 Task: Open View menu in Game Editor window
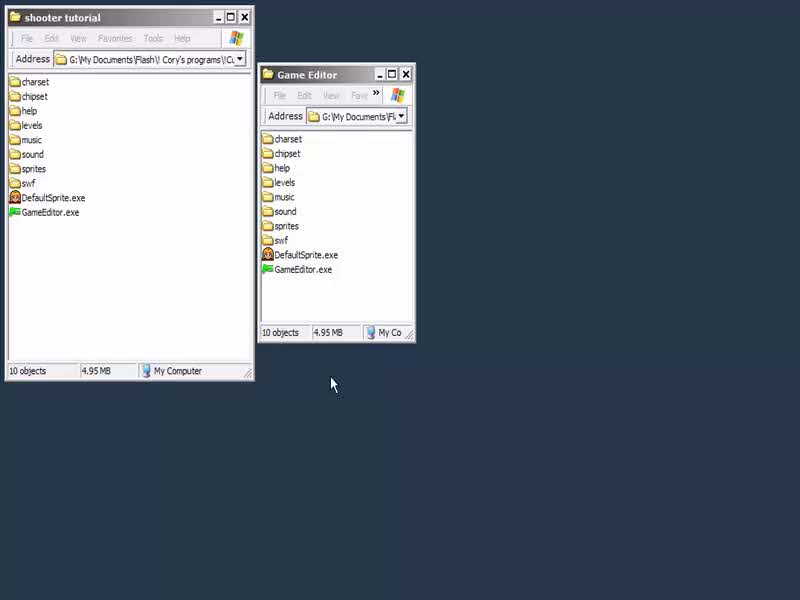tap(331, 96)
